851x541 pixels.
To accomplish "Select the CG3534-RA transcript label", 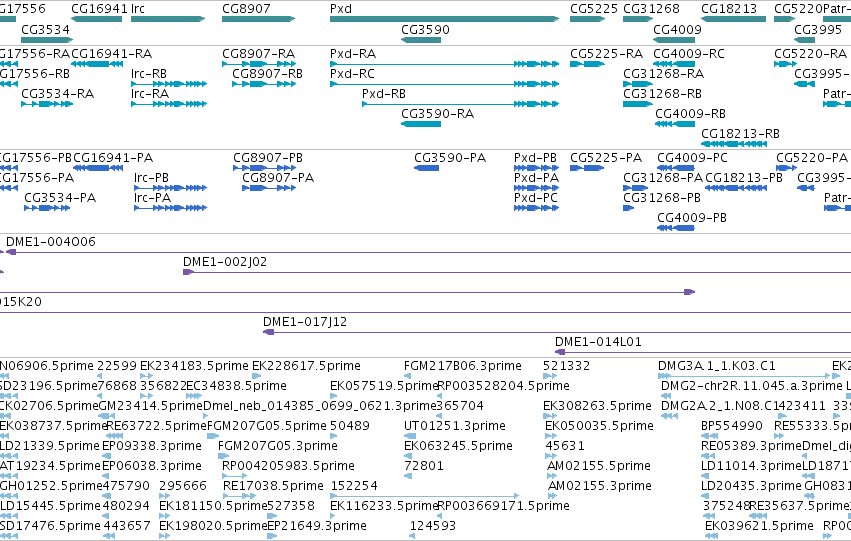I will pos(58,94).
